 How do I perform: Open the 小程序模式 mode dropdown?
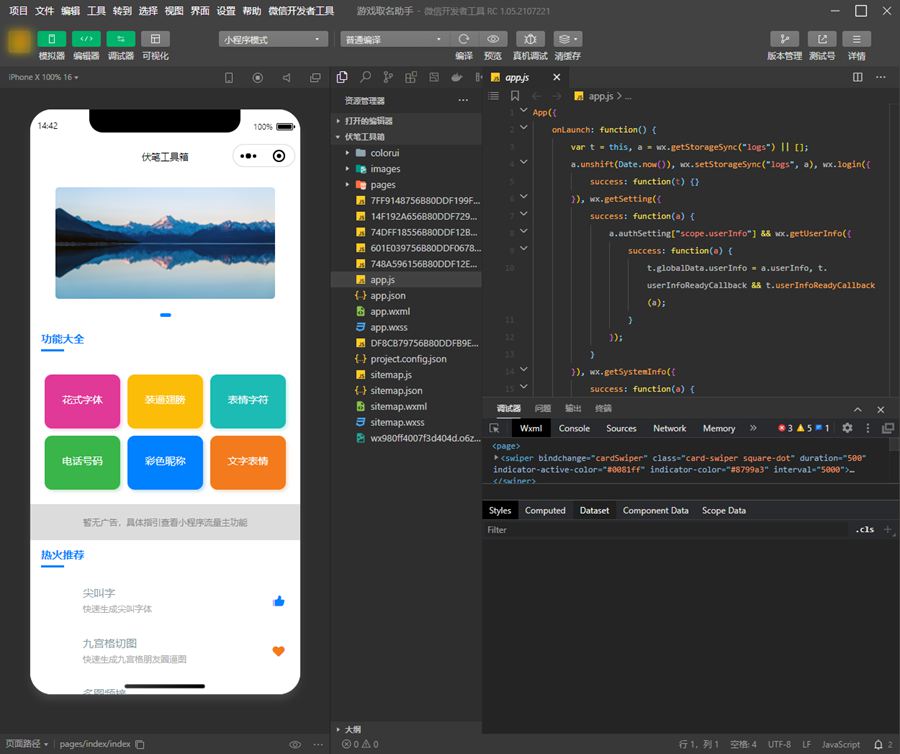point(273,40)
